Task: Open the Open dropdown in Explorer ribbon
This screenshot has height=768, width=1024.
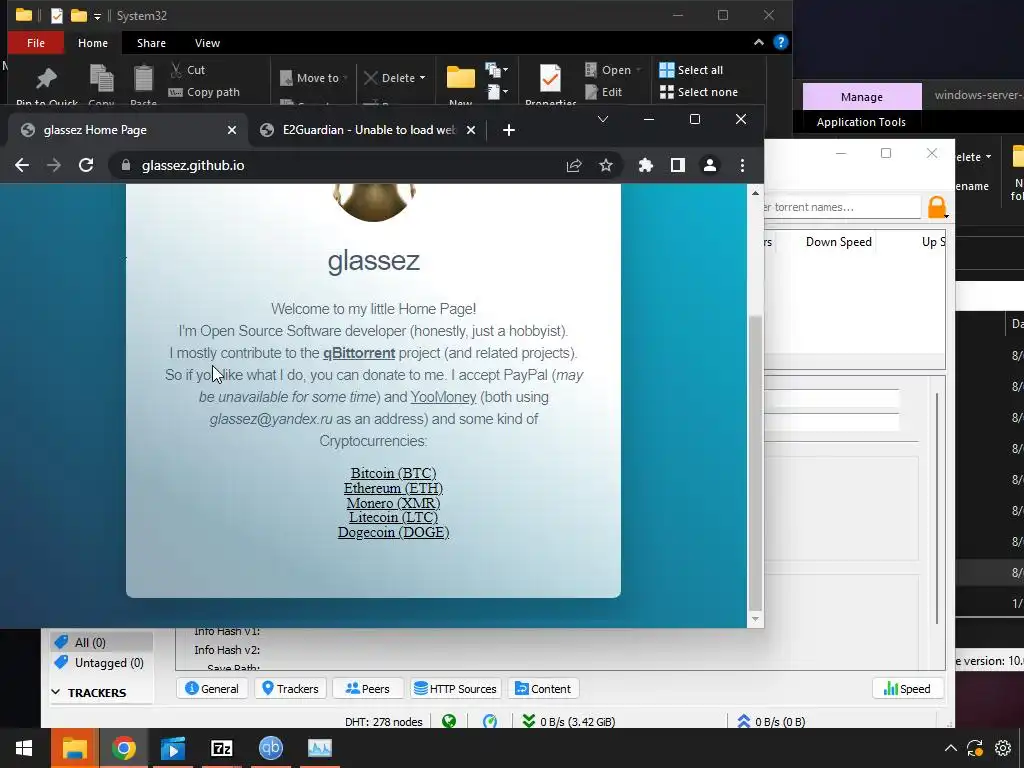Action: 613,70
